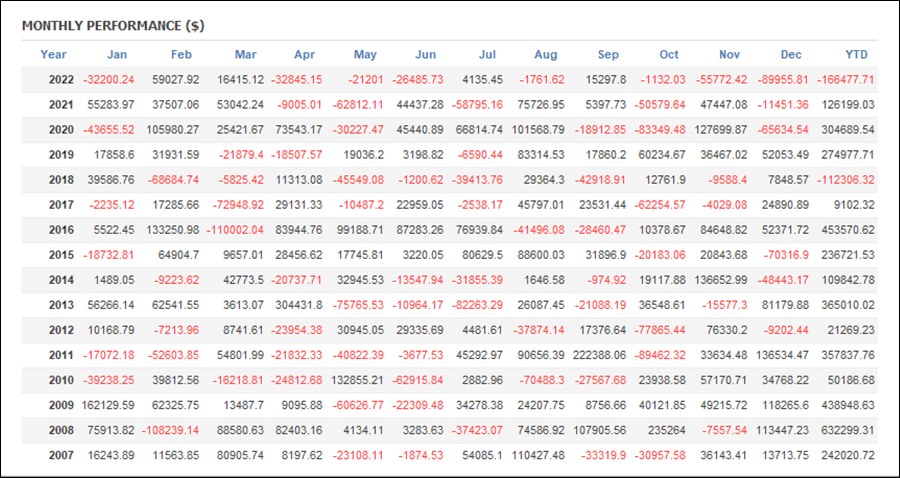Click the Mar column header

click(246, 55)
